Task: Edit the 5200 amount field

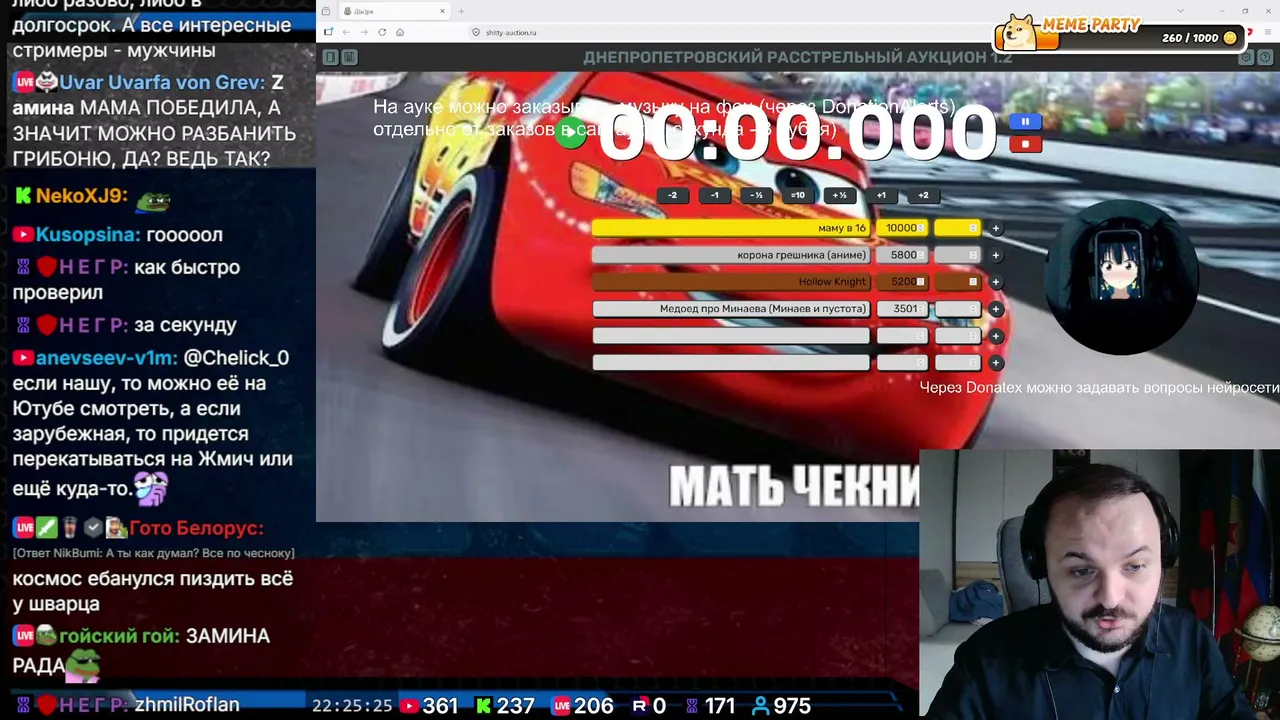Action: (903, 282)
